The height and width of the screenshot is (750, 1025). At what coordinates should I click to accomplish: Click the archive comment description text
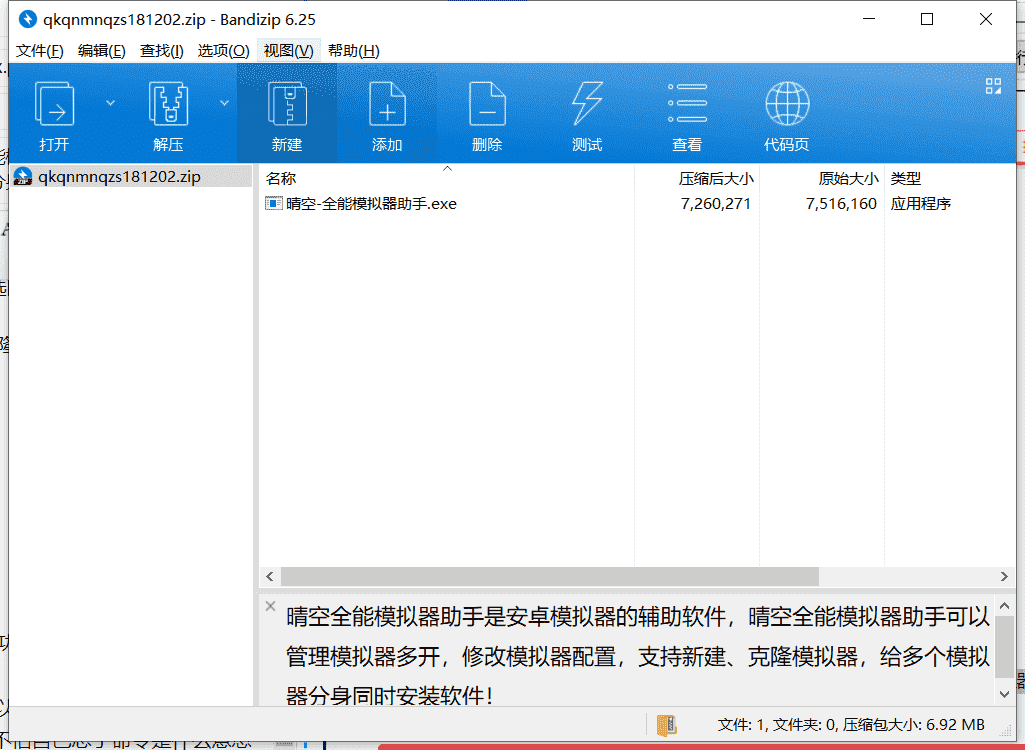(x=638, y=656)
